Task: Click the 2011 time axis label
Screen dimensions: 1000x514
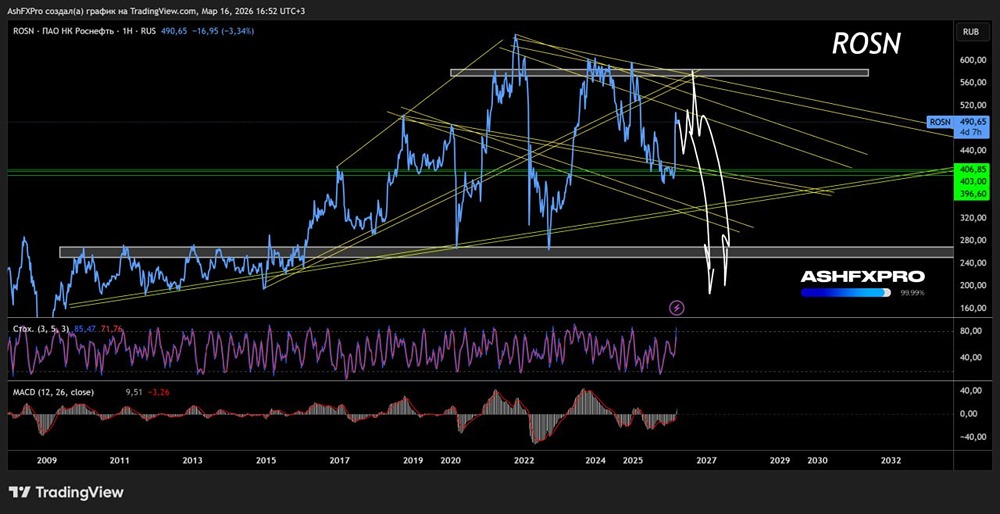Action: point(119,460)
